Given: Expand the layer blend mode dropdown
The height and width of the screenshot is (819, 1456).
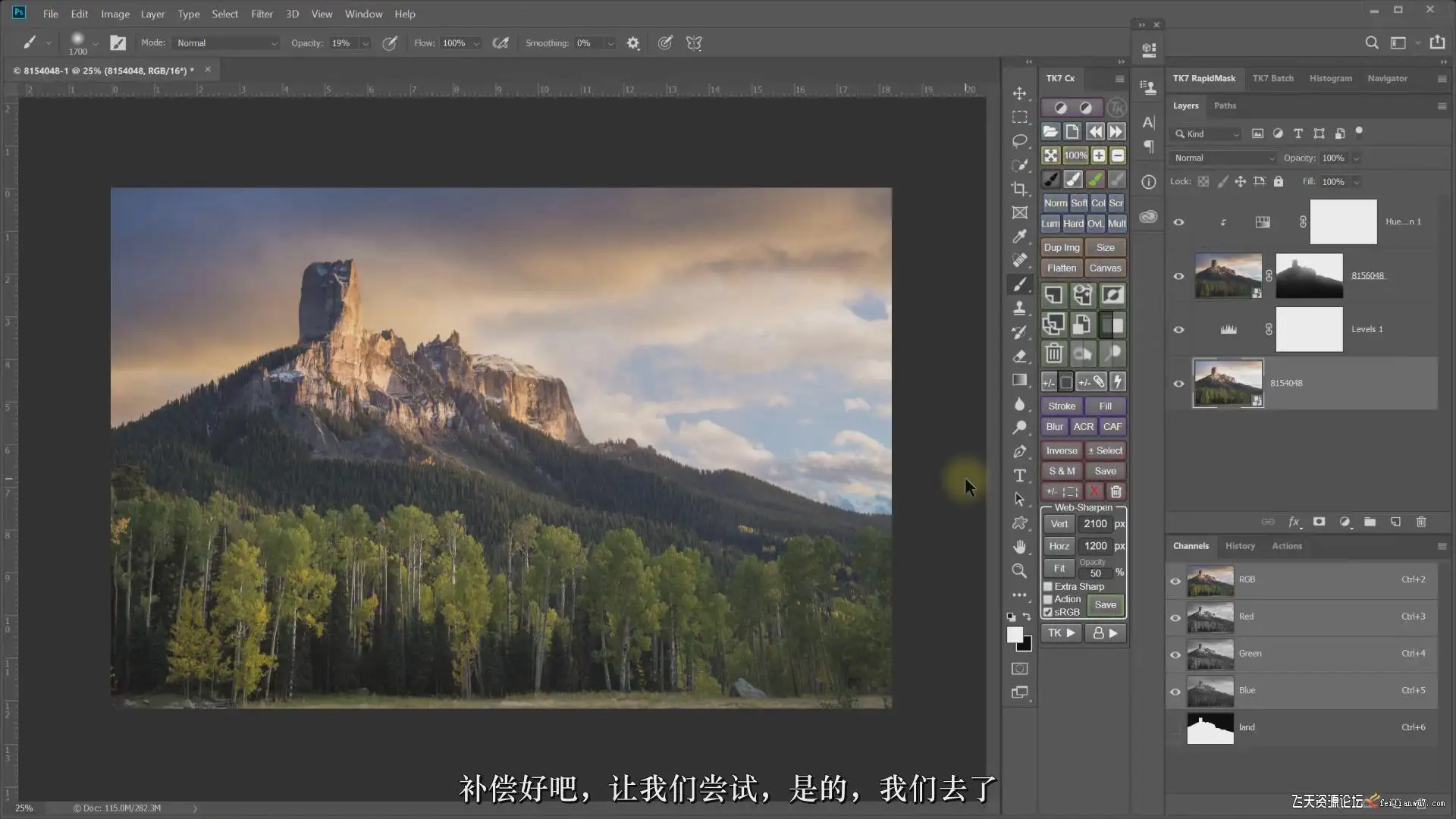Looking at the screenshot, I should [x=1223, y=158].
